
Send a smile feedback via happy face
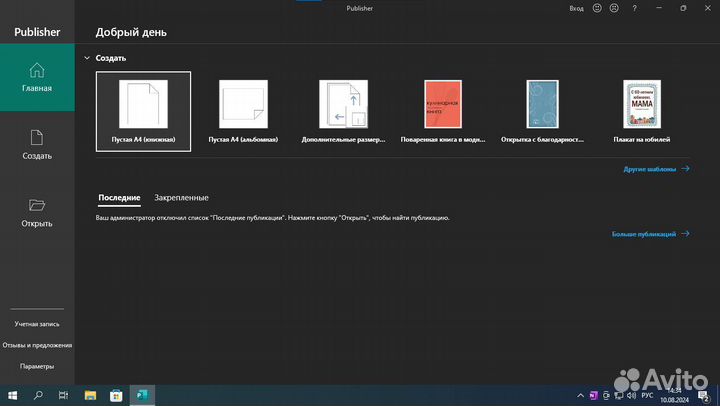(x=597, y=8)
